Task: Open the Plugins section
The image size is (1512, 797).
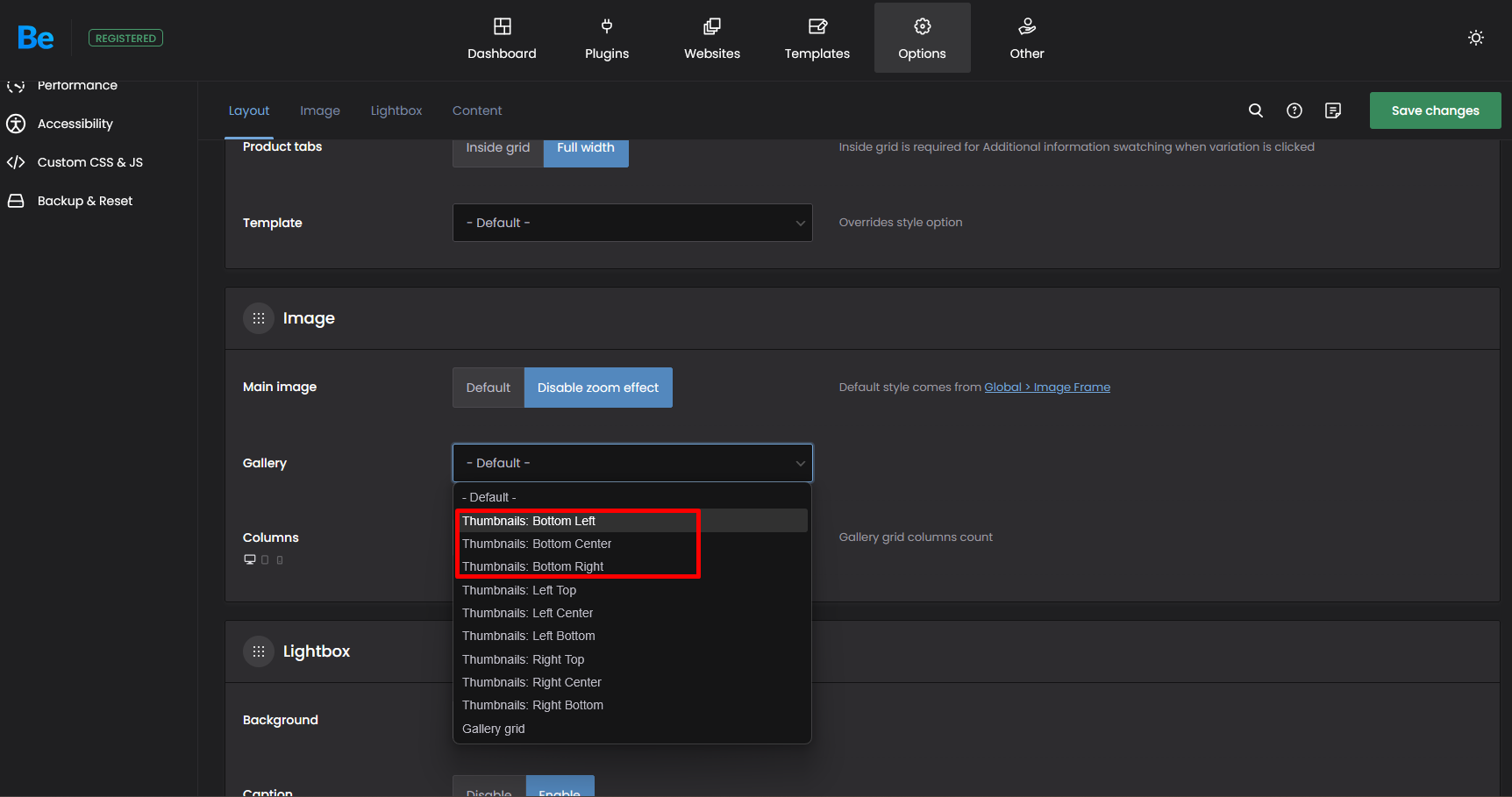Action: click(607, 39)
